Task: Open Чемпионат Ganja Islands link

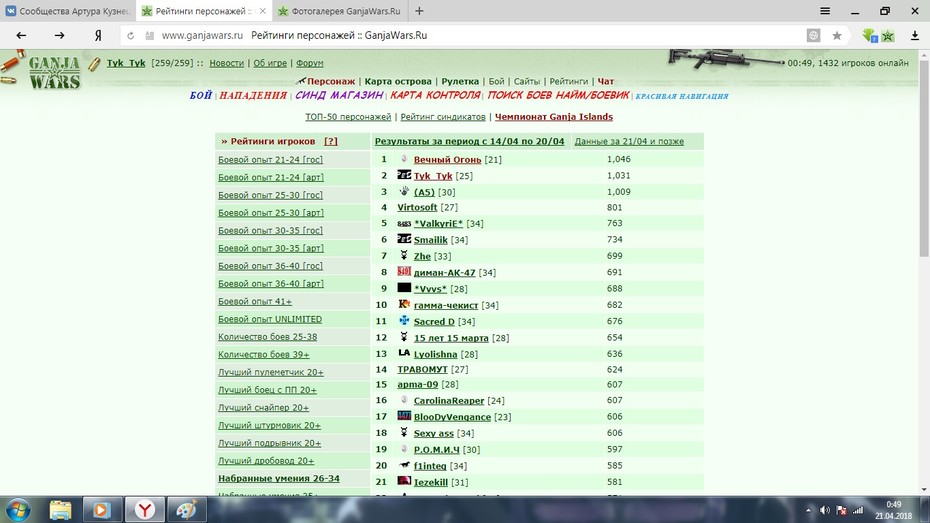Action: (x=554, y=117)
